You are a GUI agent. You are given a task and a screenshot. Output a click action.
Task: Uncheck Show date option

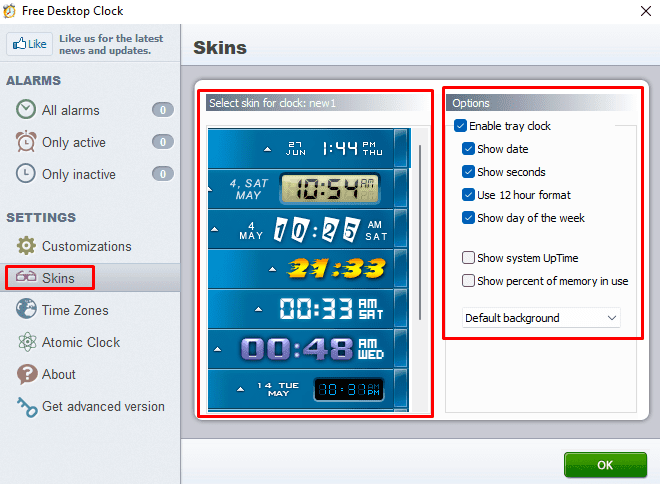coord(468,149)
